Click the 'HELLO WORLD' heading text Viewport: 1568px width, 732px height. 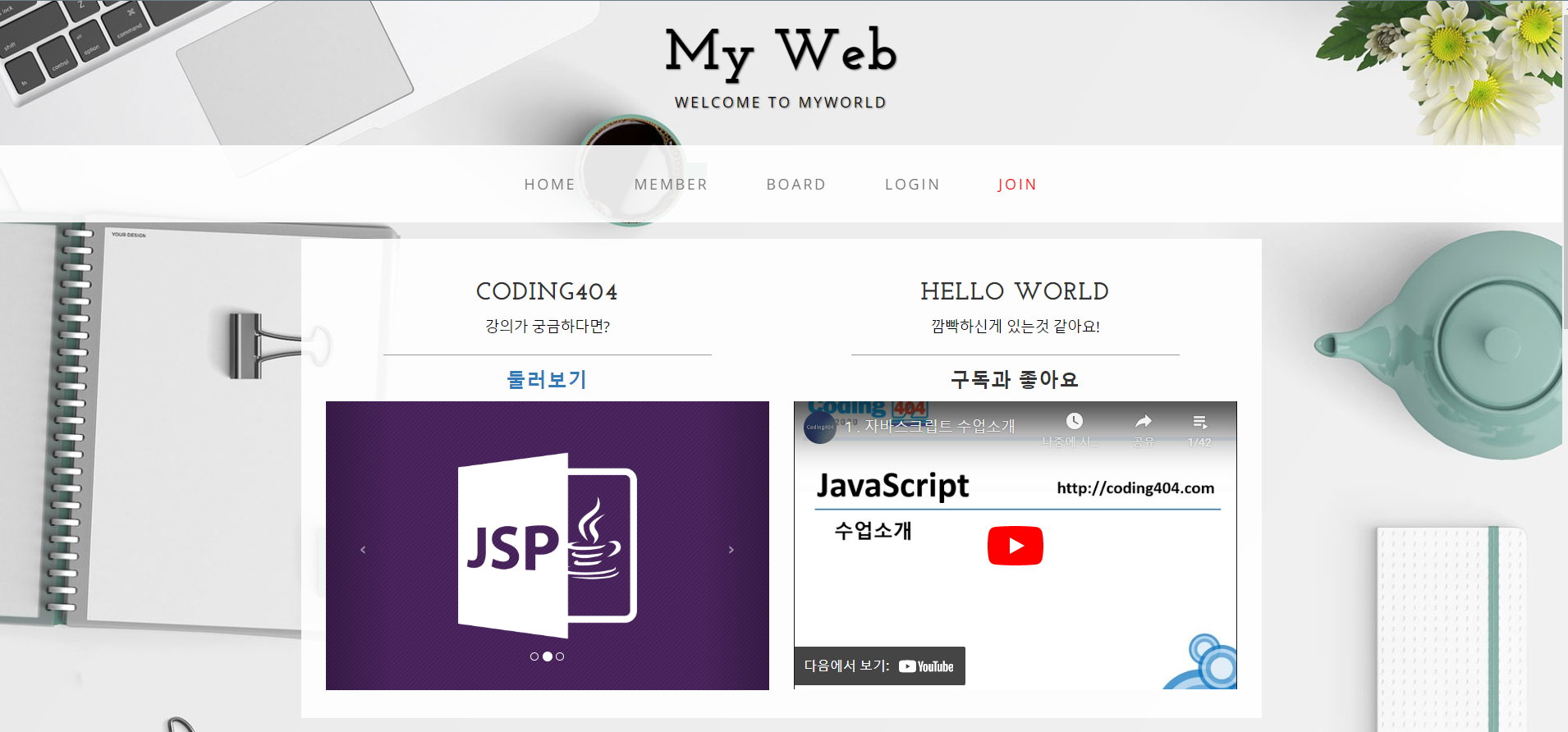(1015, 291)
